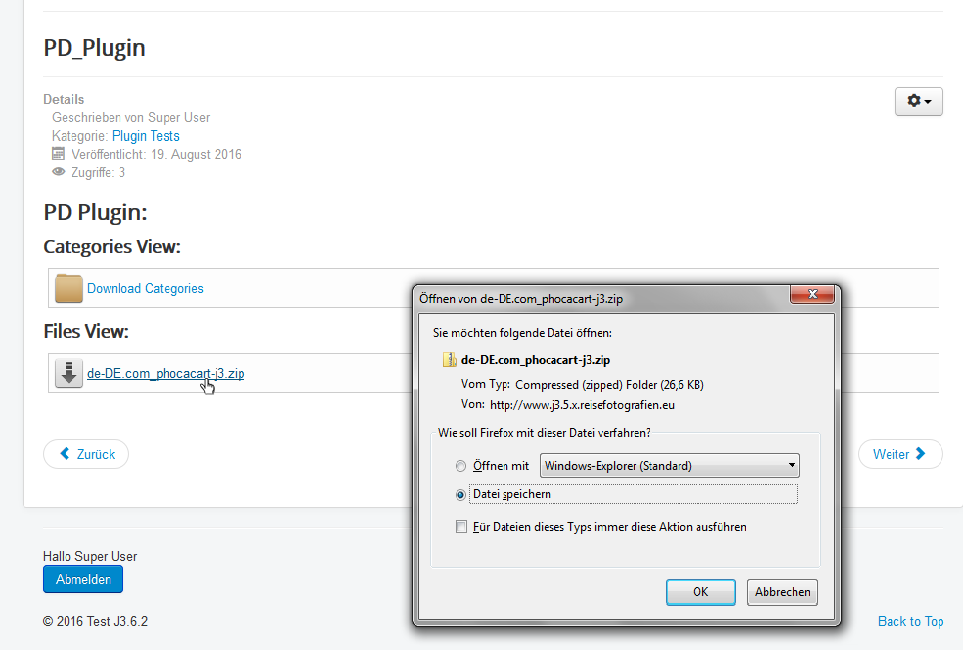This screenshot has height=650, width=963.
Task: Click the calendar icon next to Veröffentlicht
Action: (x=58, y=154)
